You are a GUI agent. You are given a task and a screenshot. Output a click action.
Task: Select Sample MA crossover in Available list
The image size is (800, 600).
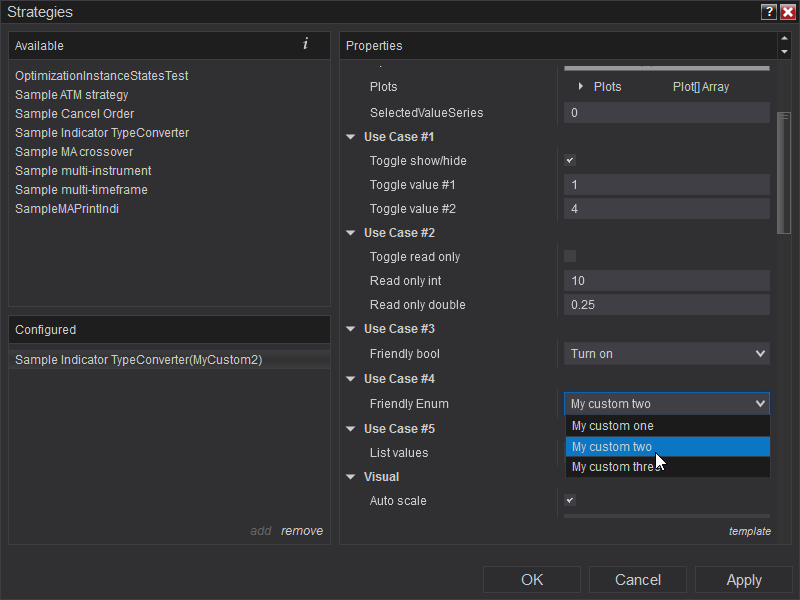click(74, 152)
